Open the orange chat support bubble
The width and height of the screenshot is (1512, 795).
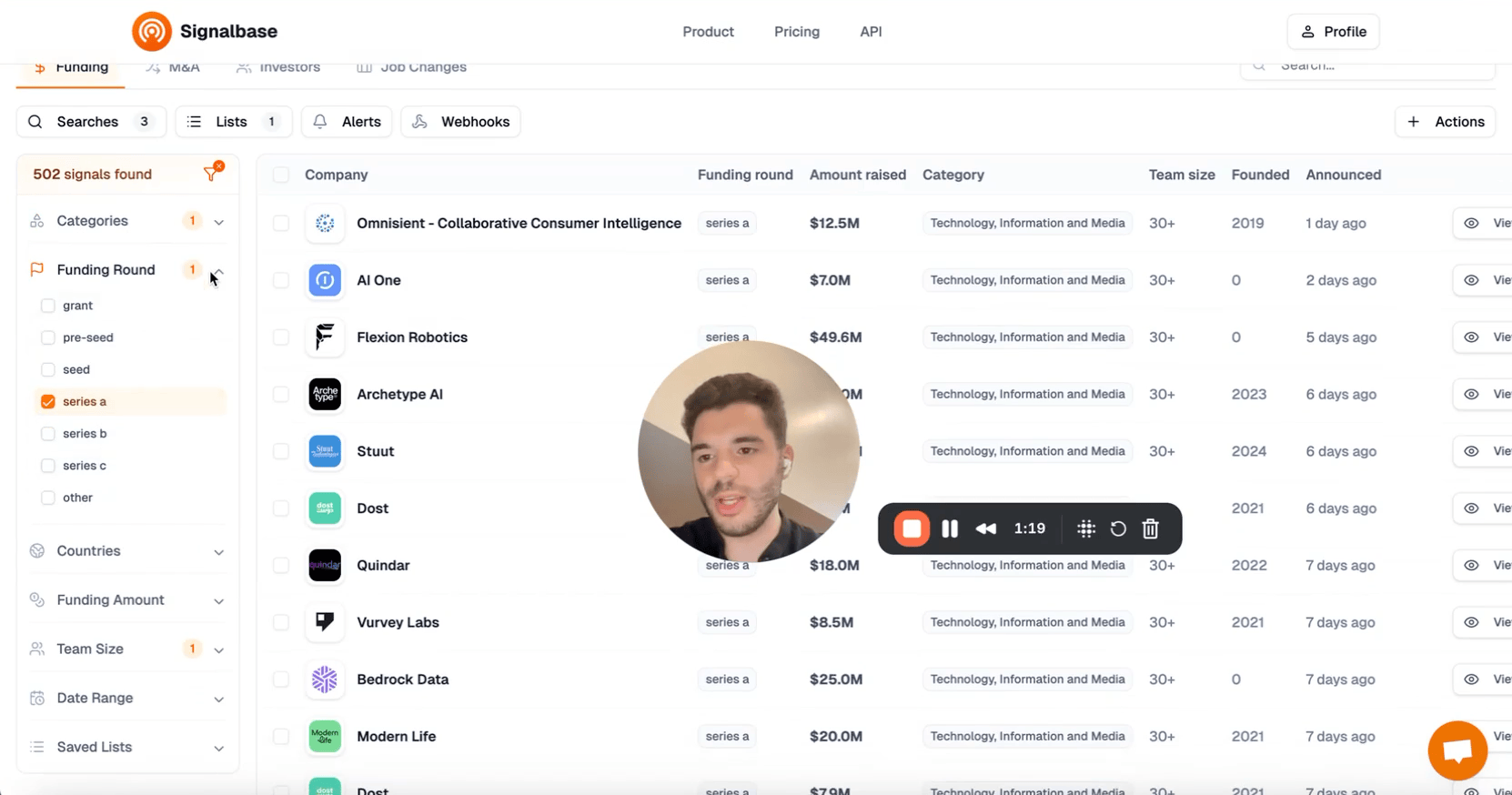tap(1457, 750)
